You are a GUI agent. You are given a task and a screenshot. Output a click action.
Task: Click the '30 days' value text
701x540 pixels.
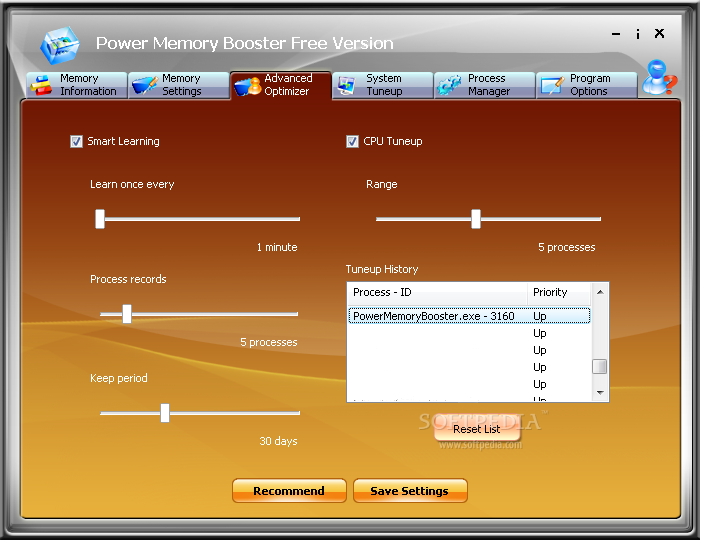(279, 441)
